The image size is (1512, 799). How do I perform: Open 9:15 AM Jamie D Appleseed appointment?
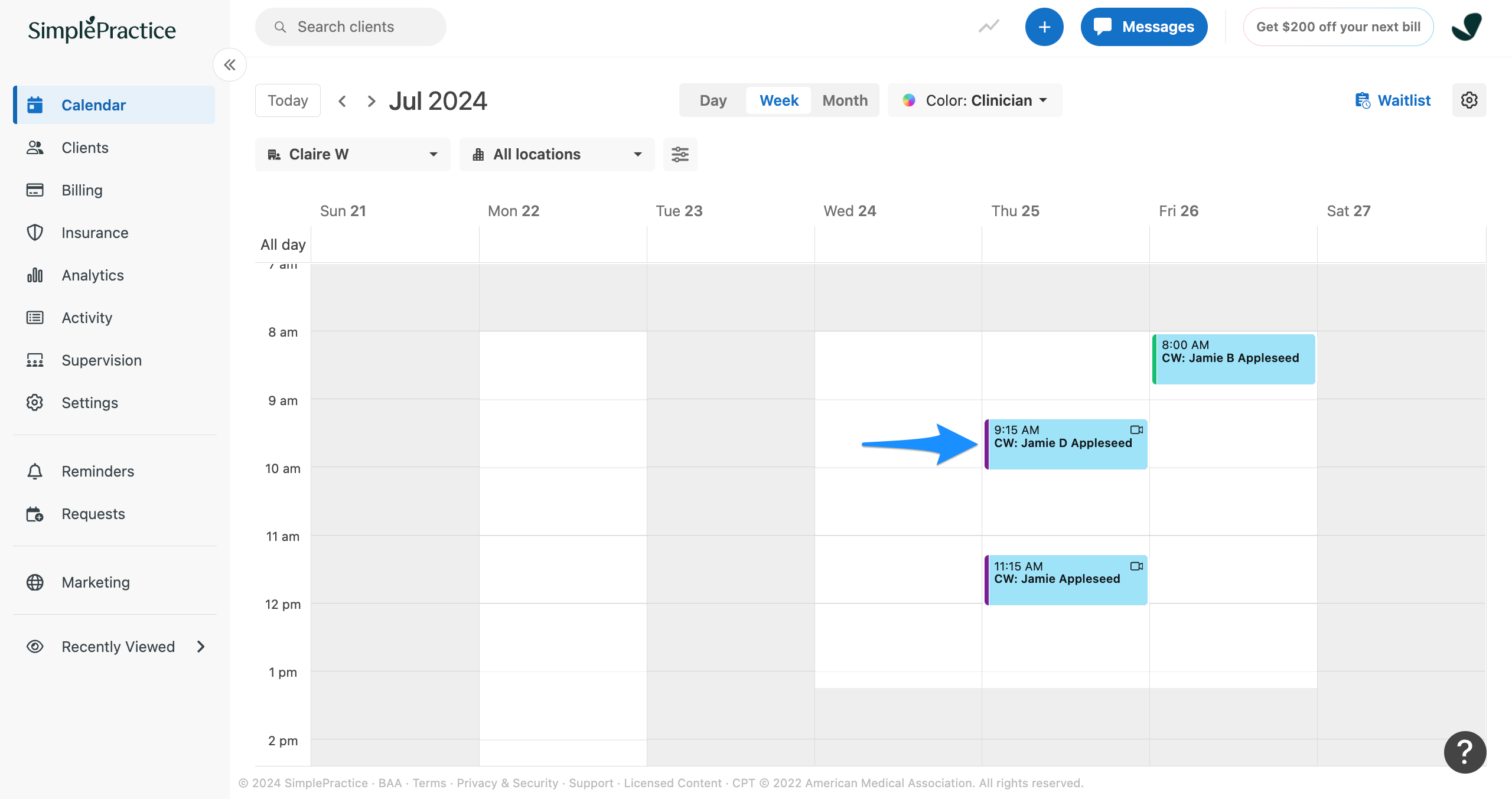(1066, 444)
